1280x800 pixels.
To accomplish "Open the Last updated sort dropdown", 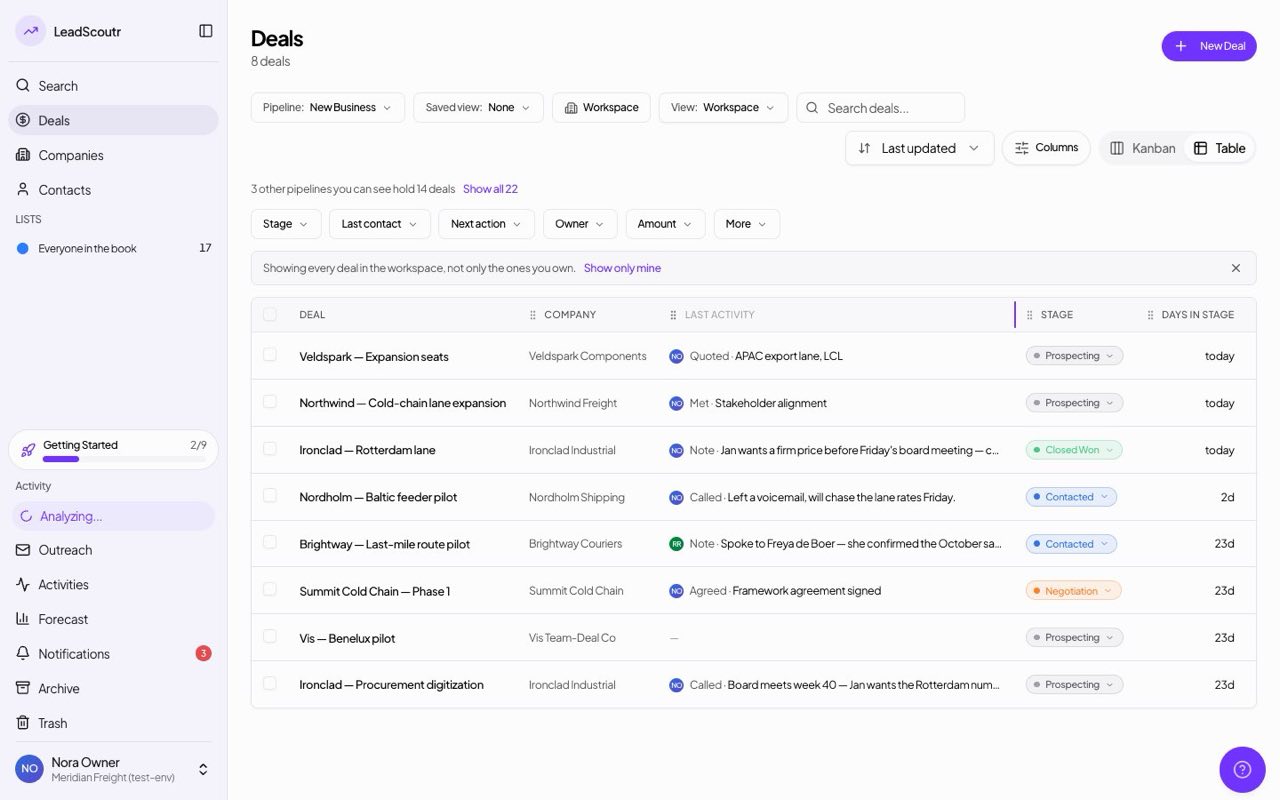I will [920, 148].
